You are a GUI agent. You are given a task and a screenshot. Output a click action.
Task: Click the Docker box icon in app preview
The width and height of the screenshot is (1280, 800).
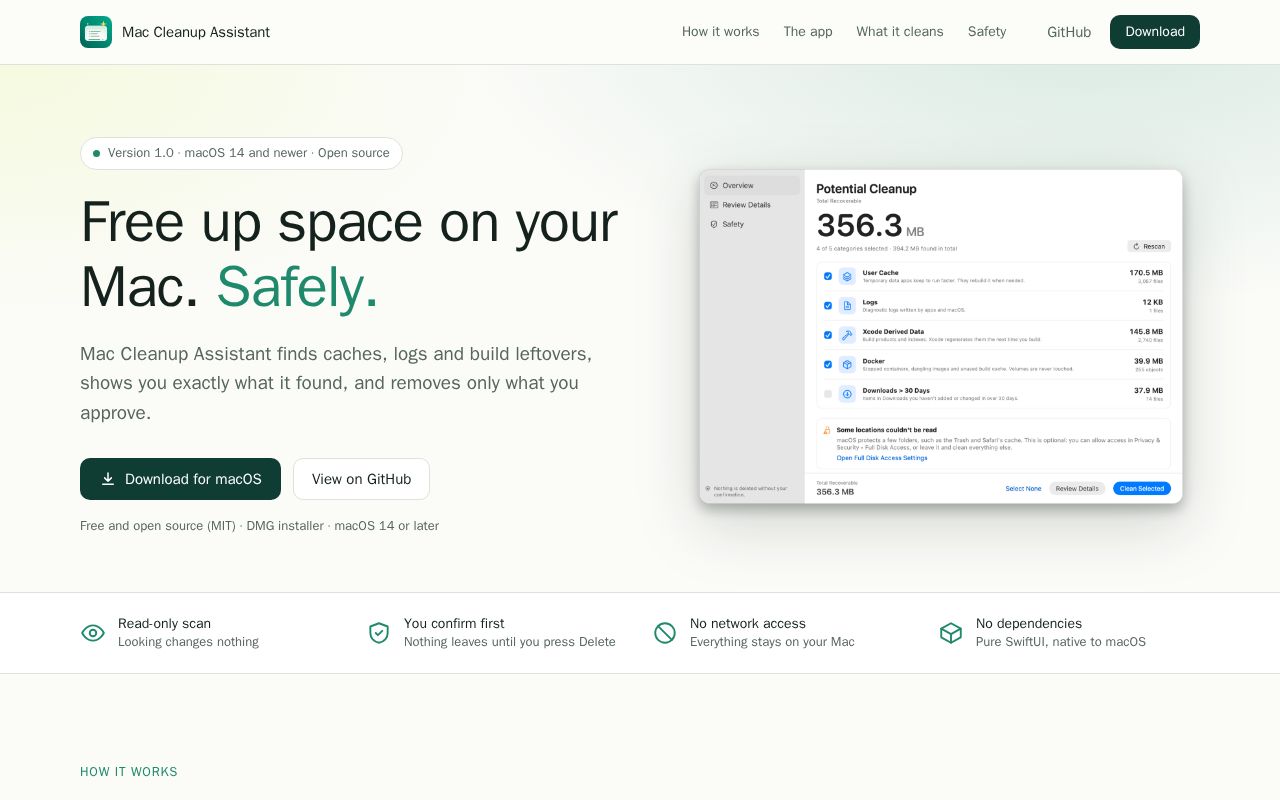click(x=847, y=365)
